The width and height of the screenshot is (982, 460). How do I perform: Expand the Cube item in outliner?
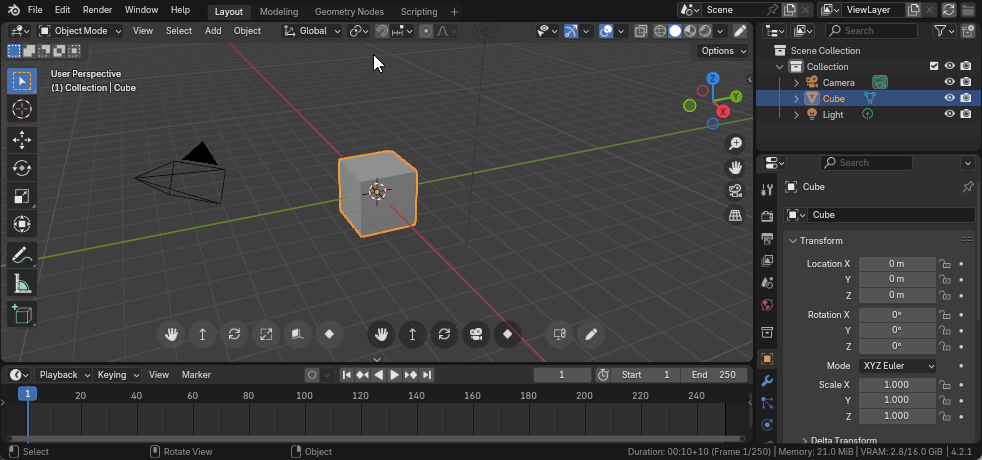[796, 98]
